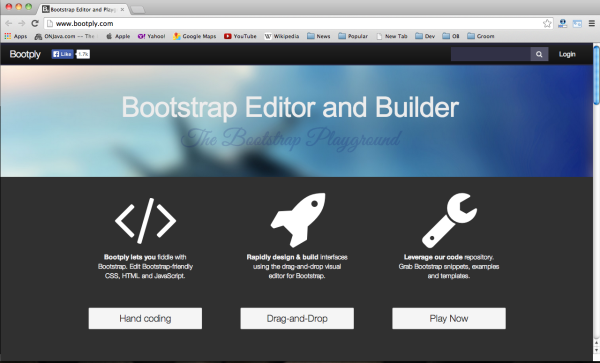600x363 pixels.
Task: Click the magnifier search button
Action: [x=539, y=54]
